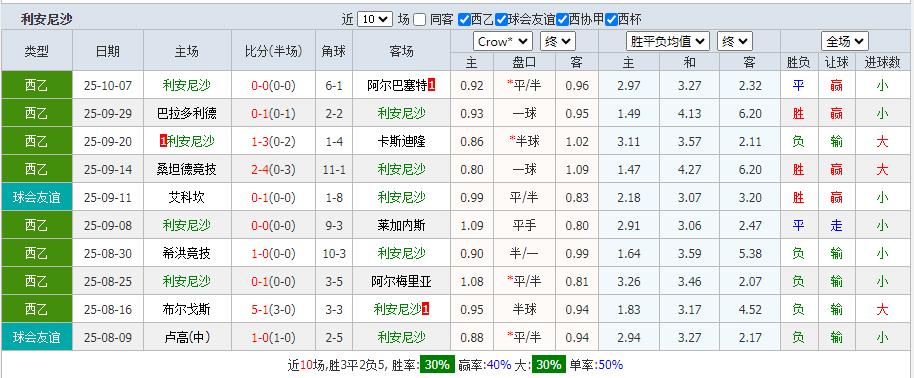
Task: Click the 40% 赢率 value
Action: pyautogui.click(x=500, y=365)
